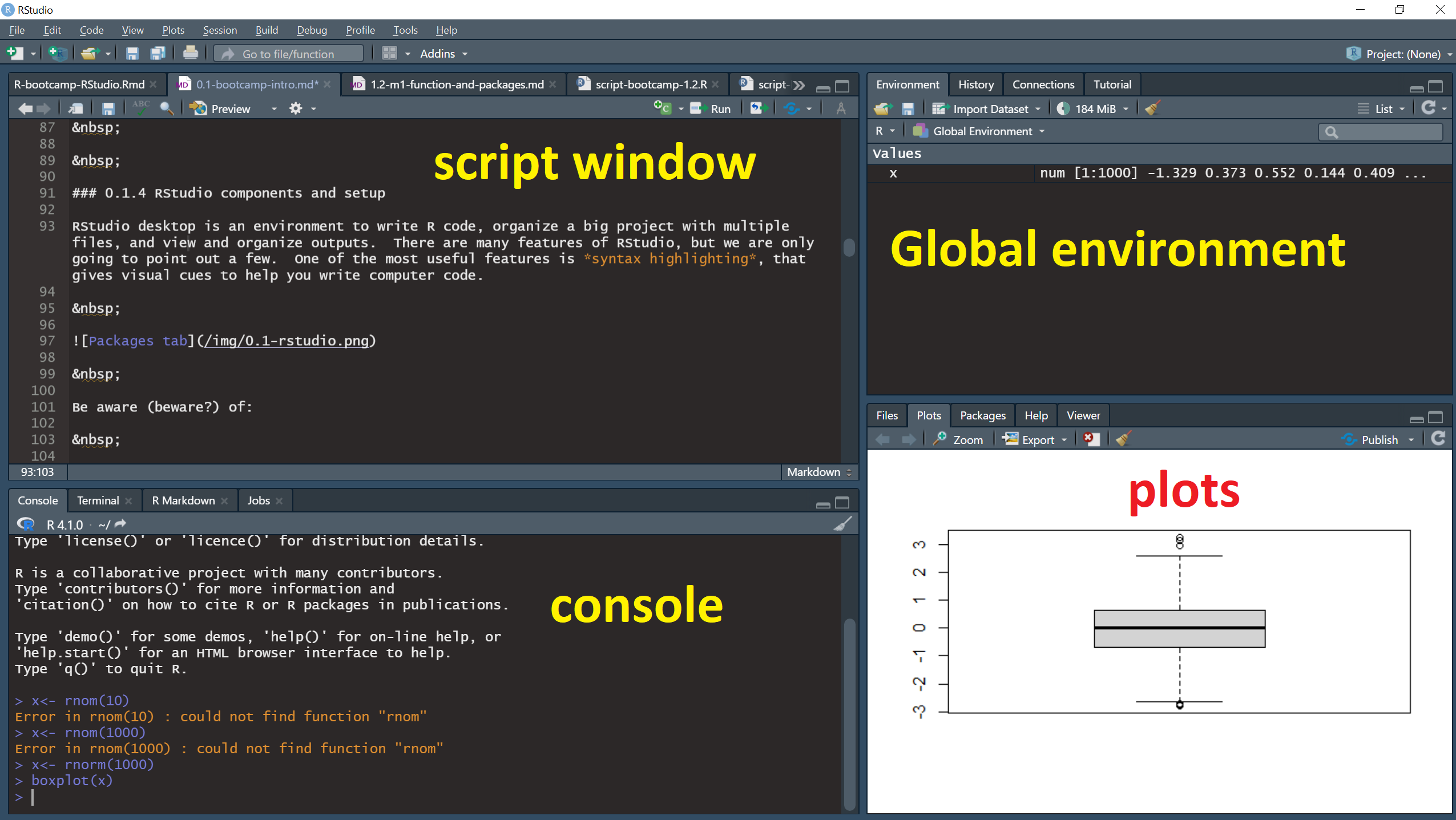The image size is (1456, 820).
Task: Switch to the Packages tab
Action: click(982, 415)
